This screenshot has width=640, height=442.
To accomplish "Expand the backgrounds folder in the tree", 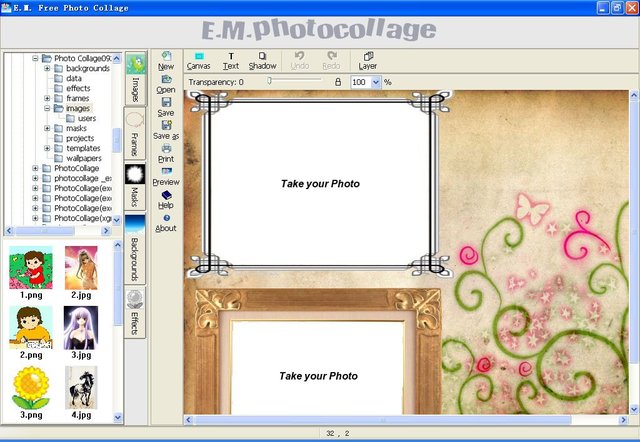I will pyautogui.click(x=47, y=68).
